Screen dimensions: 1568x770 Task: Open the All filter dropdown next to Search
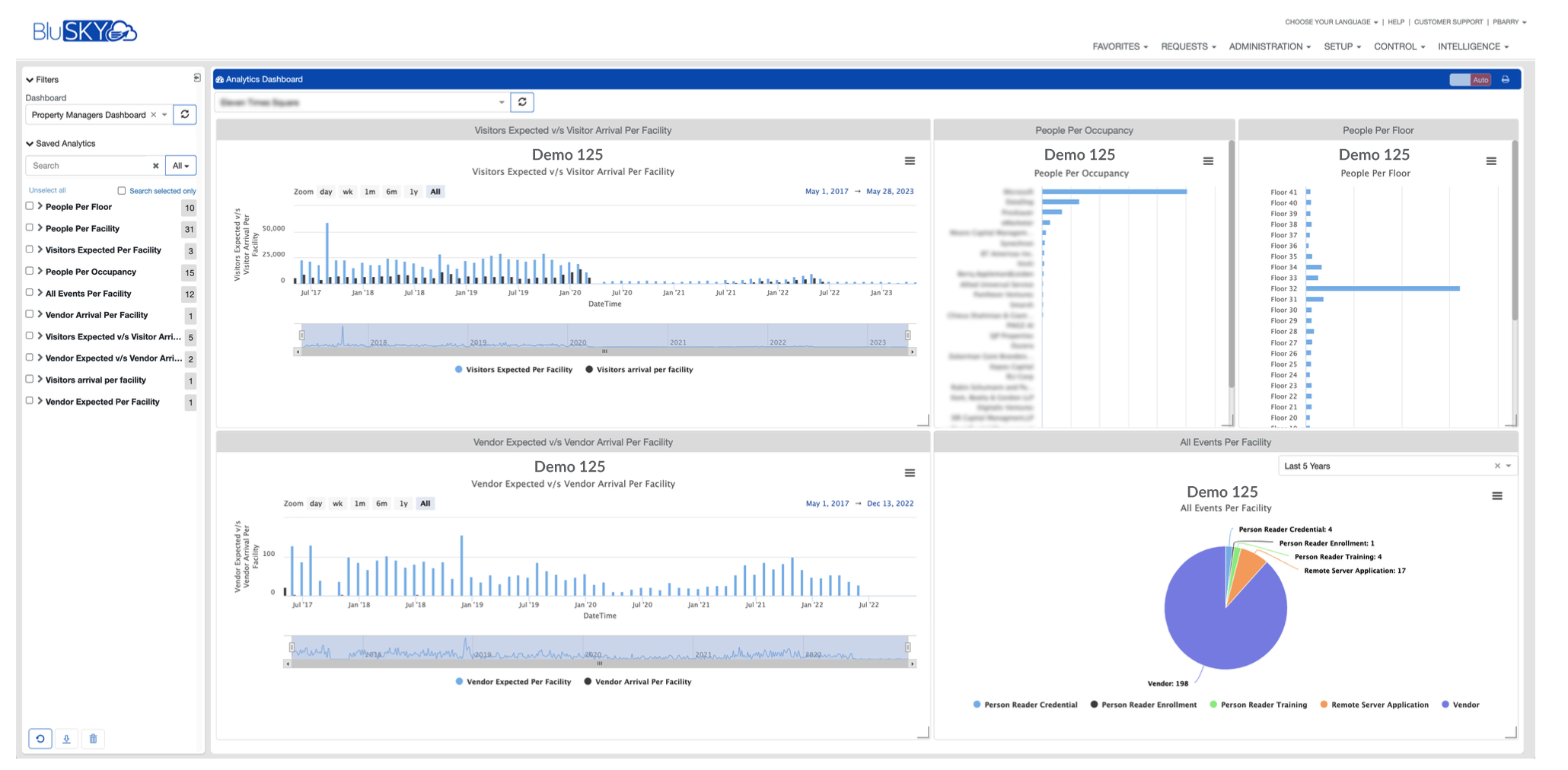179,165
